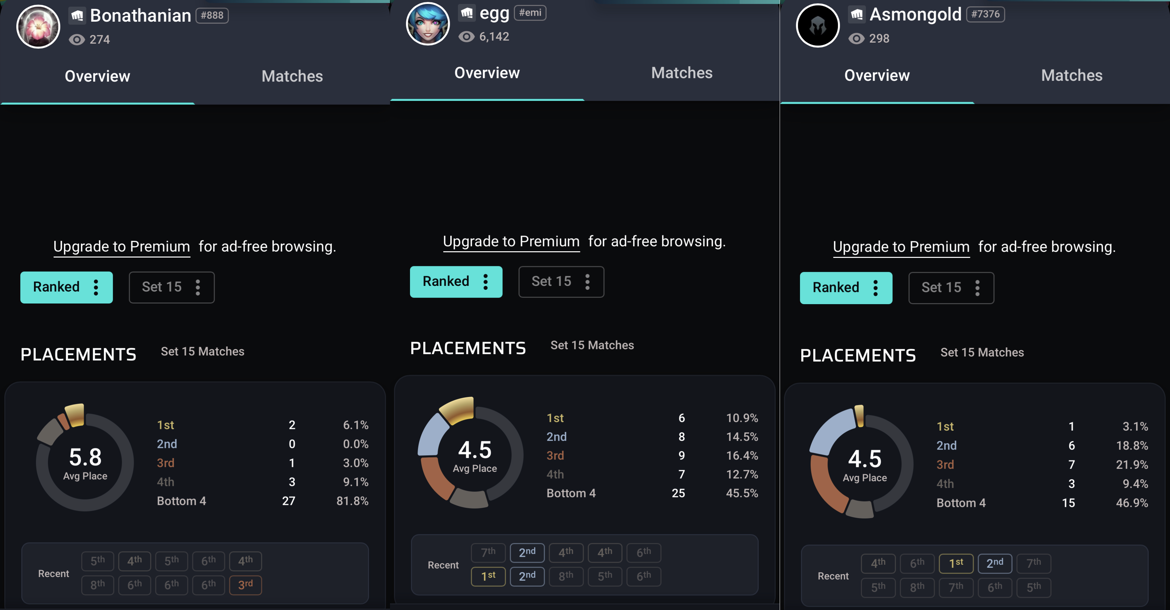Click the 46.9% Bottom 4 value

tap(1132, 503)
